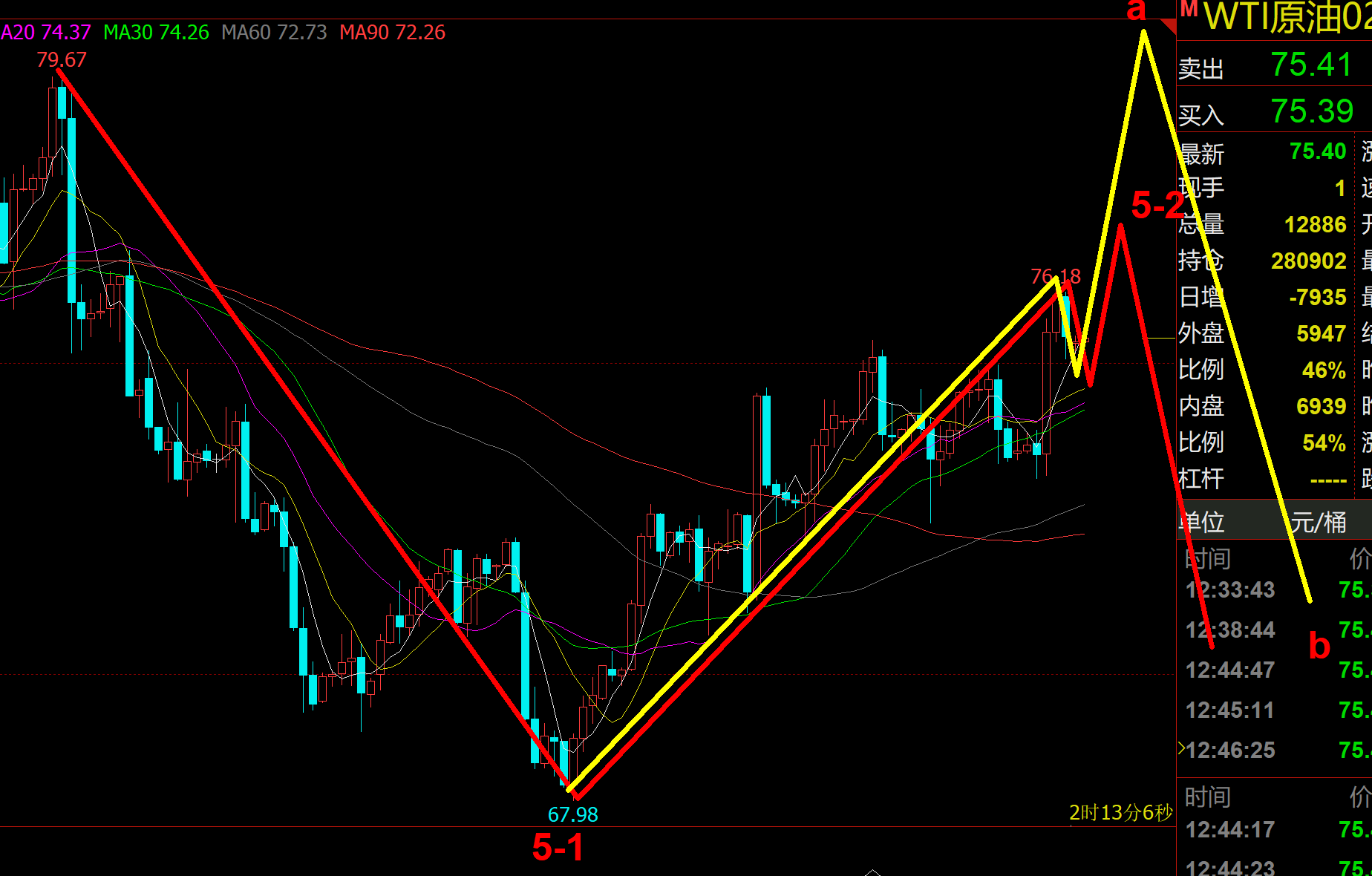The width and height of the screenshot is (1372, 876).
Task: Select the 外盘 value 5947
Action: pos(1321,333)
